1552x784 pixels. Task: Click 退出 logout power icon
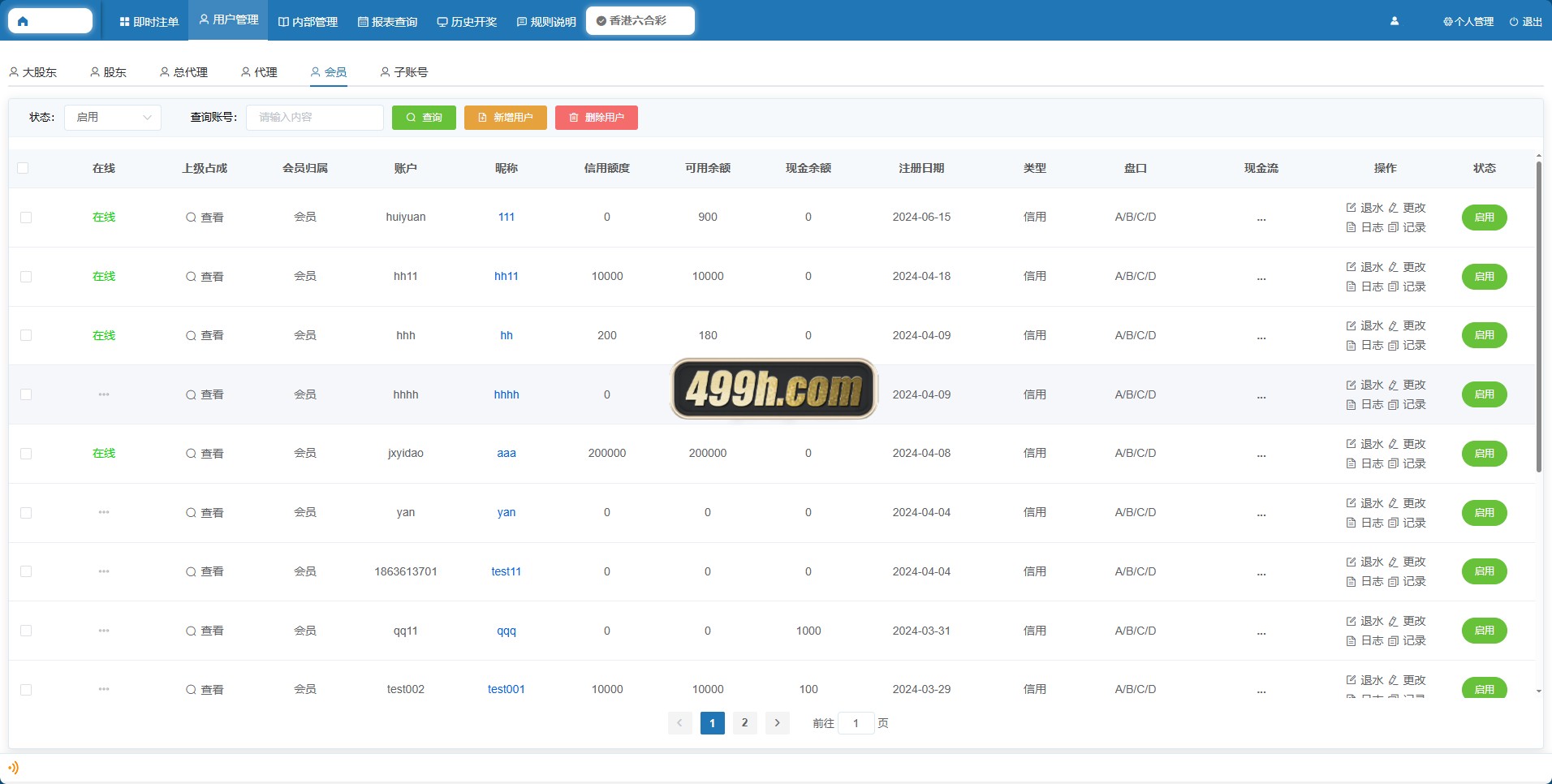[x=1514, y=22]
